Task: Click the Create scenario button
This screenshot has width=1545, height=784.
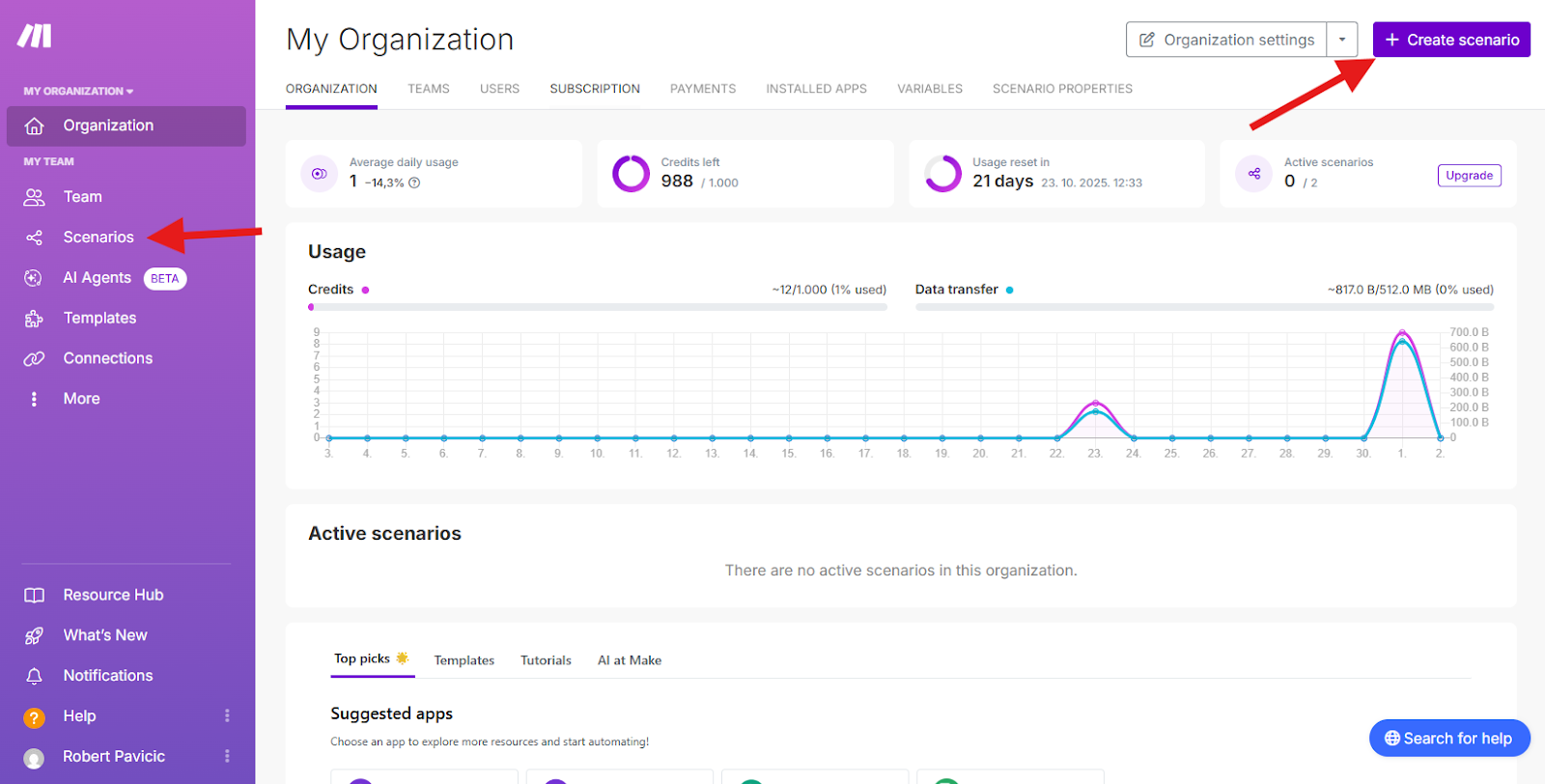Action: coord(1451,40)
